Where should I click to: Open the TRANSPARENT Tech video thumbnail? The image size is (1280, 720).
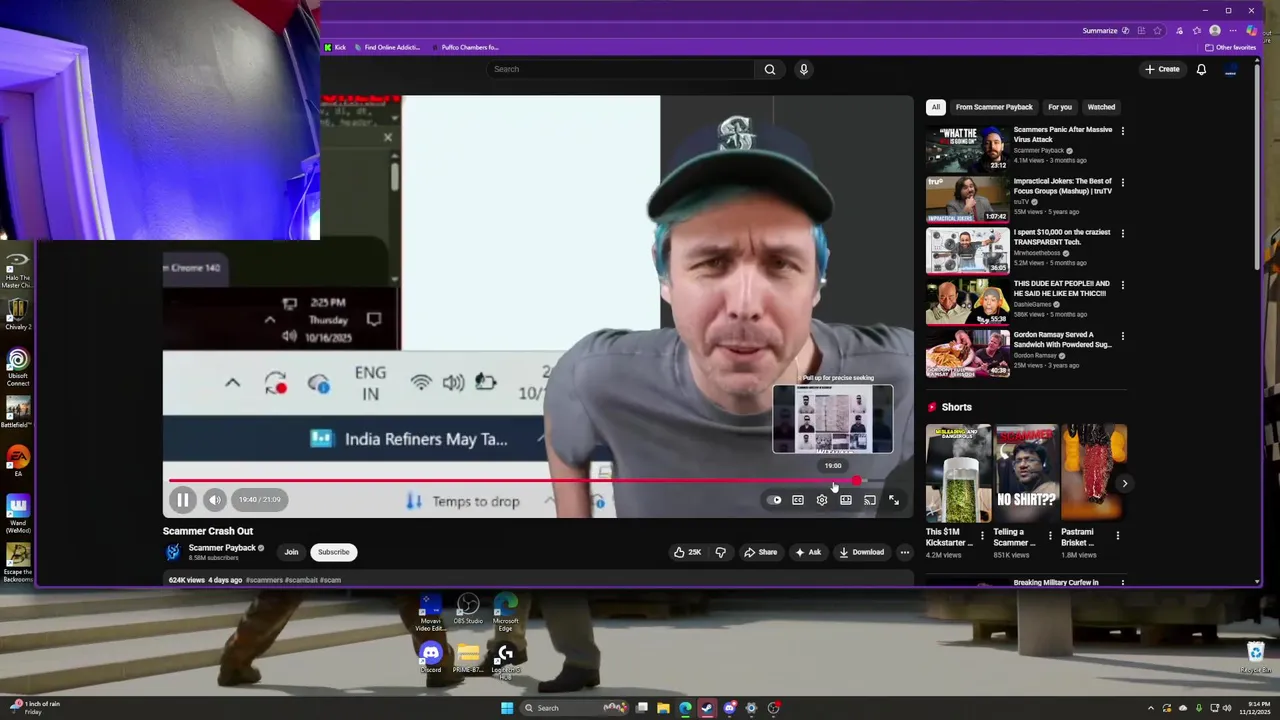pos(967,250)
